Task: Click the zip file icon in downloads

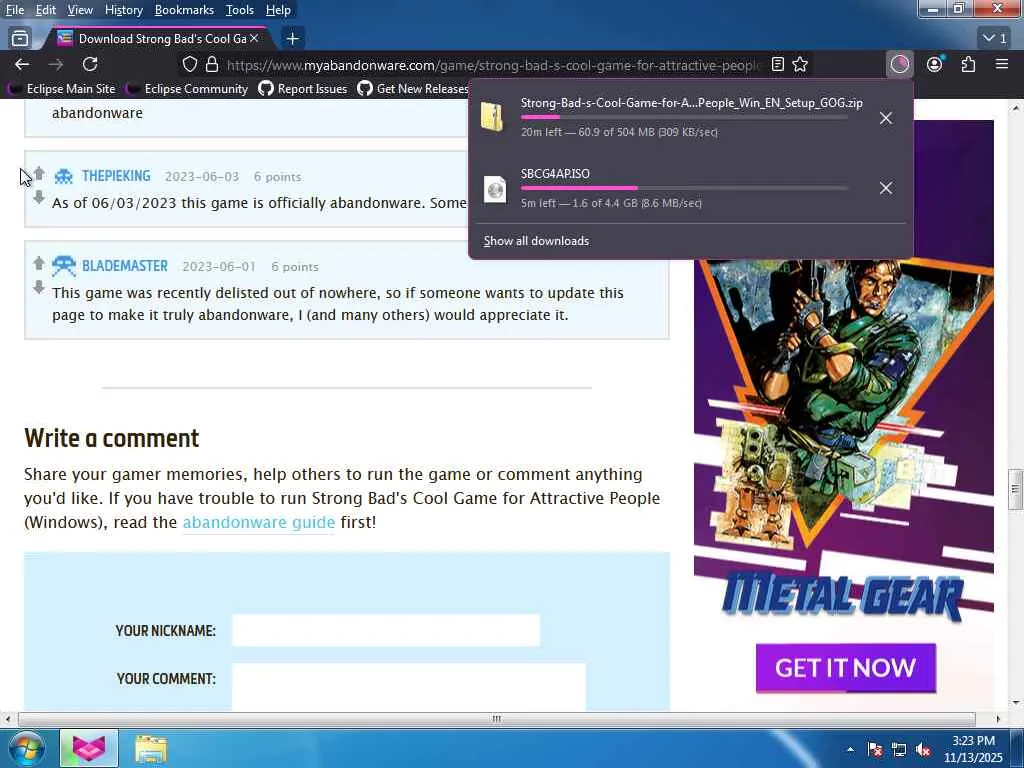Action: (x=492, y=118)
